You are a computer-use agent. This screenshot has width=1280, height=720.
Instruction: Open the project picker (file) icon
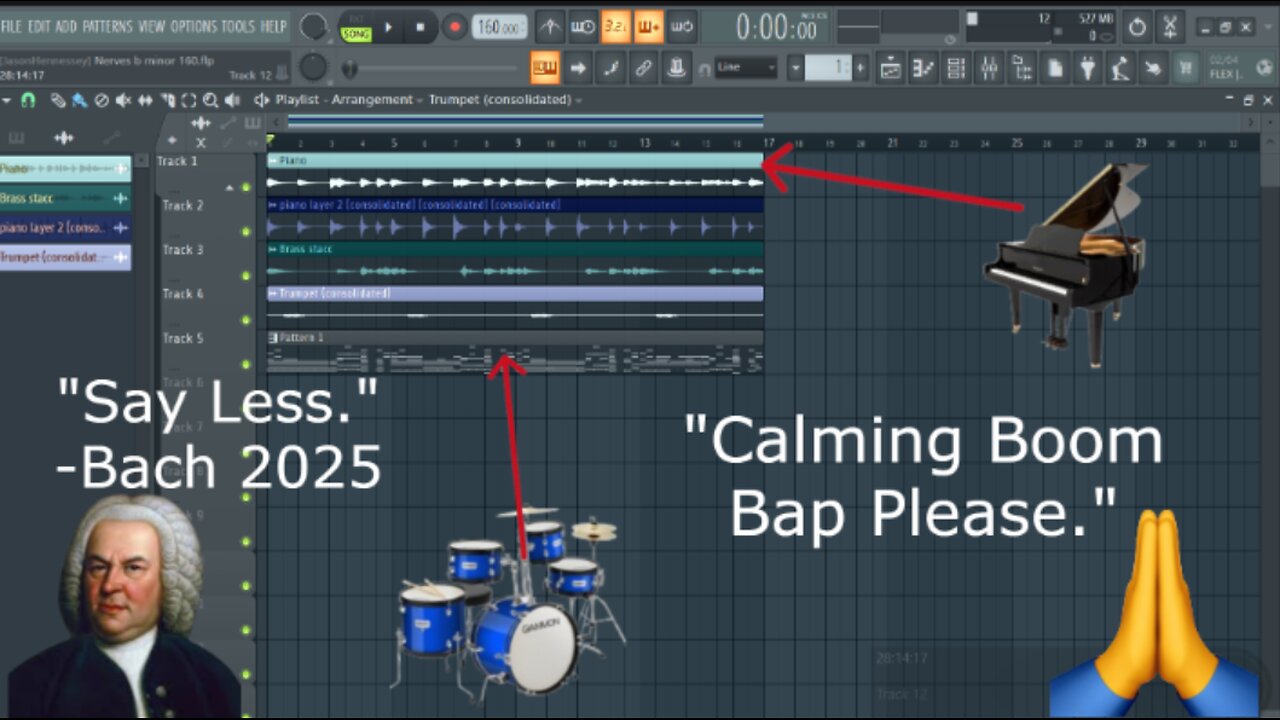(1055, 68)
